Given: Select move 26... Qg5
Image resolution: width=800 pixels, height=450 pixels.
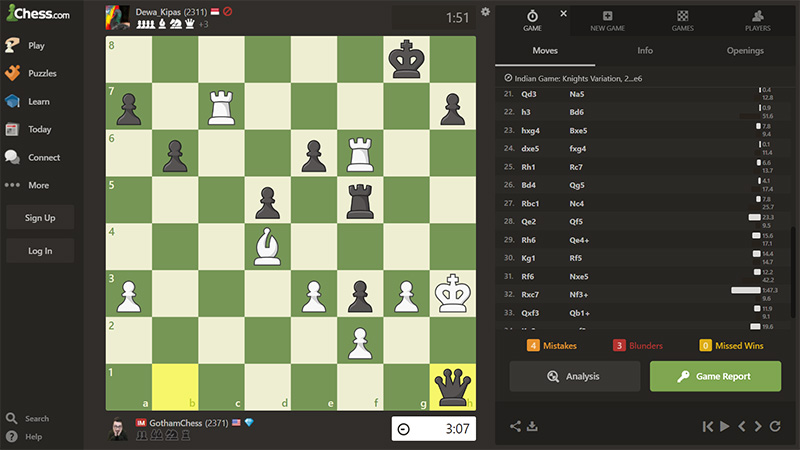Looking at the screenshot, I should click(577, 185).
